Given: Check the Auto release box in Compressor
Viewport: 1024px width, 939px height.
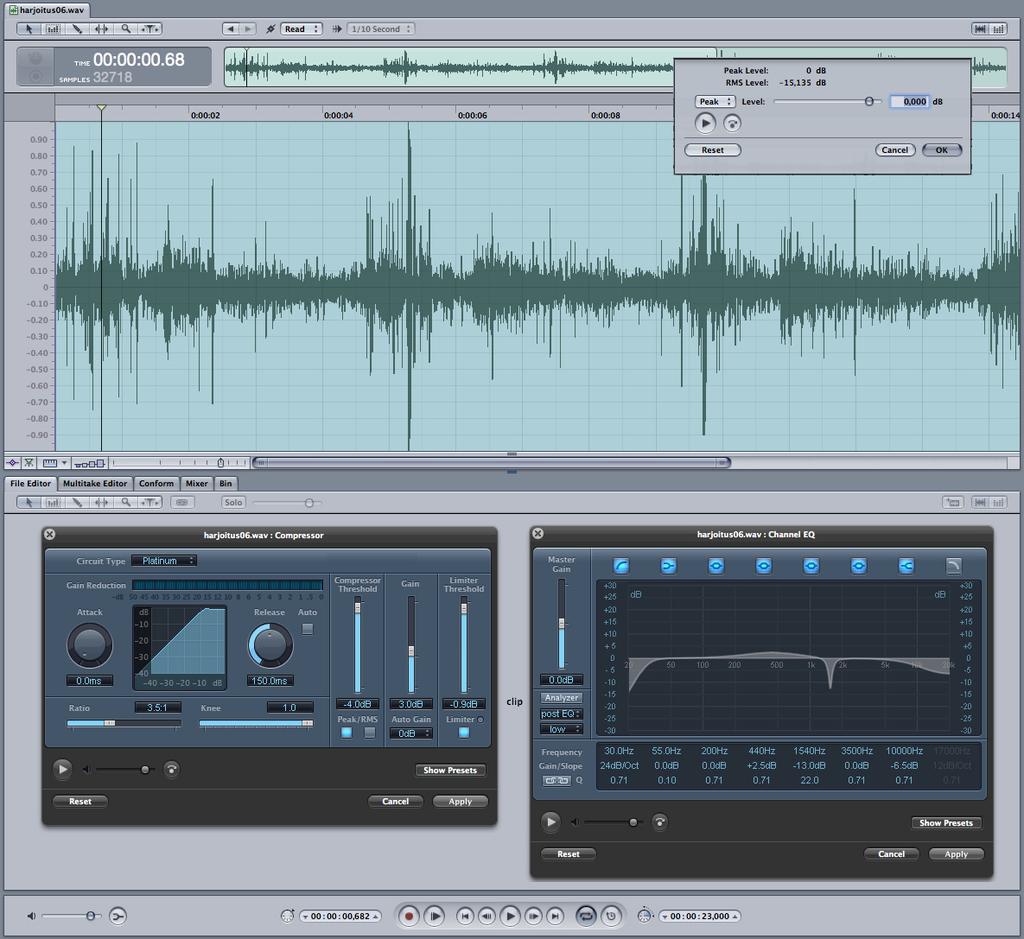Looking at the screenshot, I should coord(307,629).
